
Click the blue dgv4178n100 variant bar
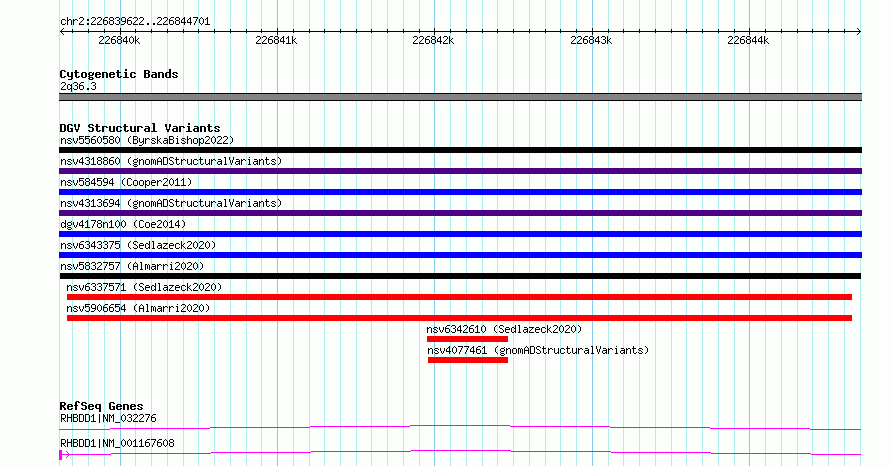coord(460,234)
